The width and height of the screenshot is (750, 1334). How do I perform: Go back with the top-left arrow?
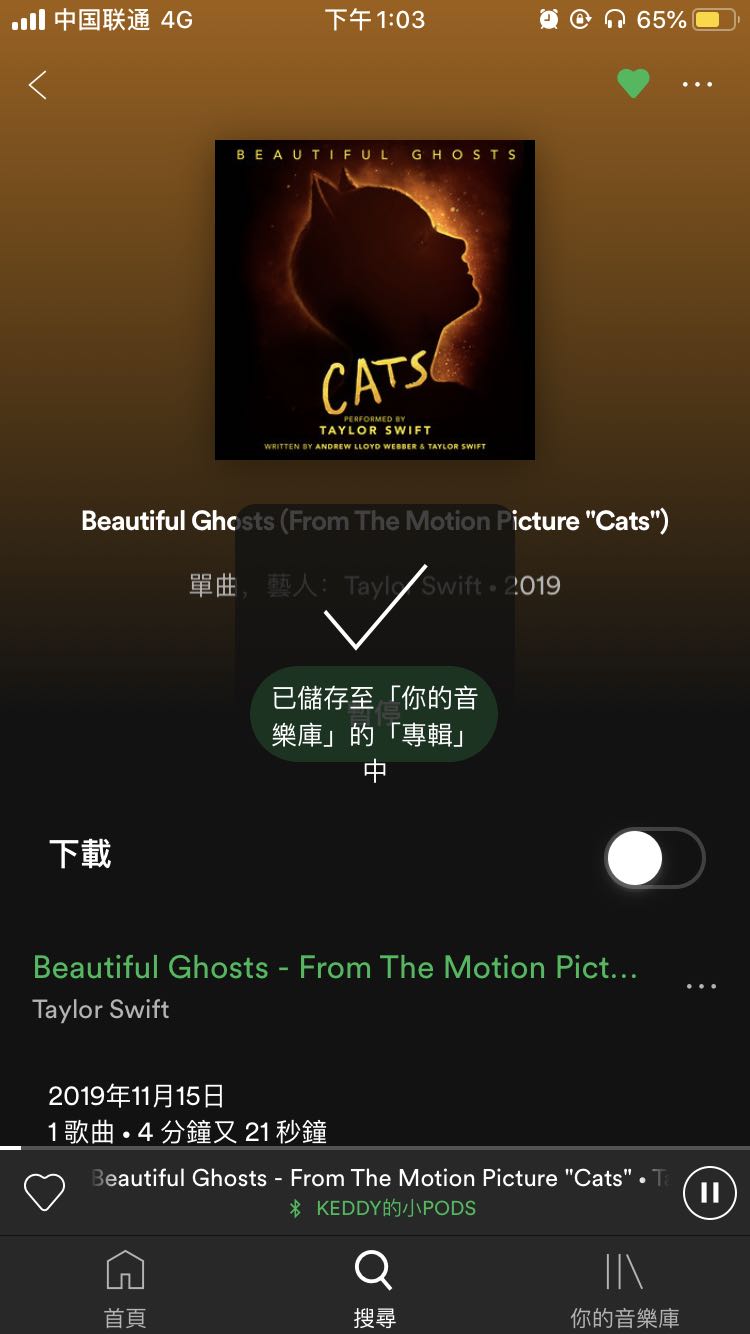[38, 85]
